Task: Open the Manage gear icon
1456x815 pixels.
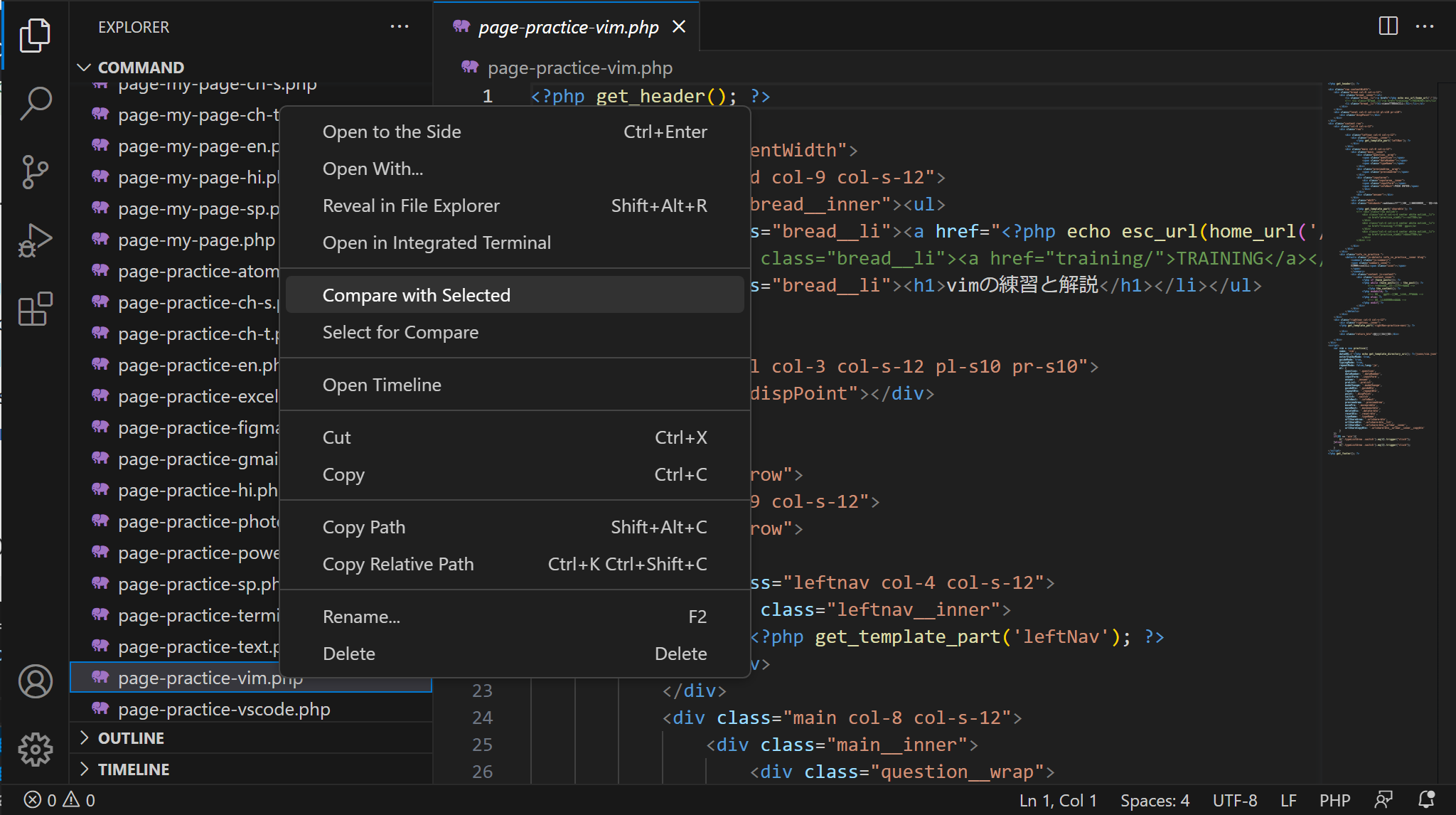Action: [35, 750]
